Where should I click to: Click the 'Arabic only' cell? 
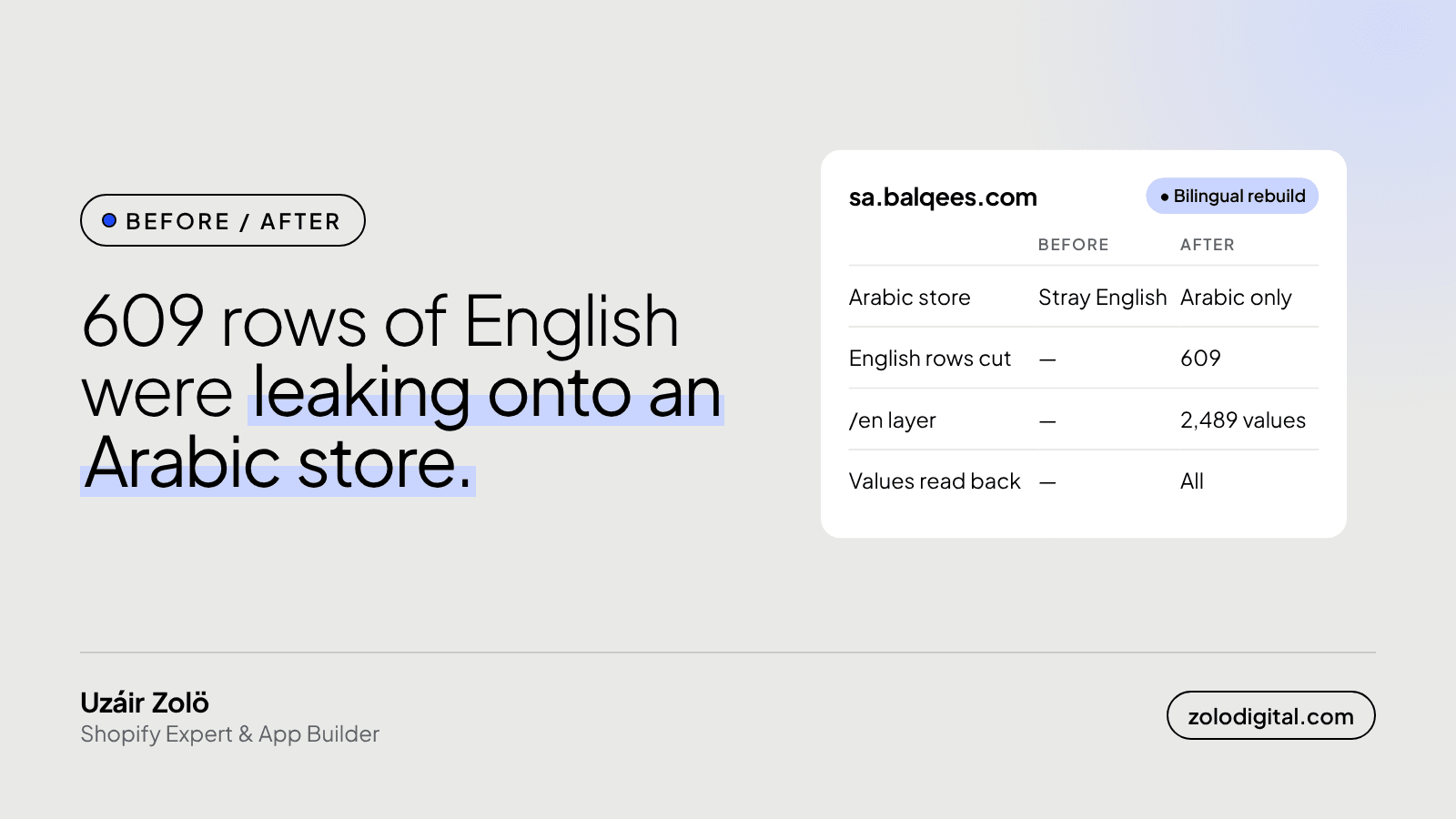click(x=1236, y=298)
